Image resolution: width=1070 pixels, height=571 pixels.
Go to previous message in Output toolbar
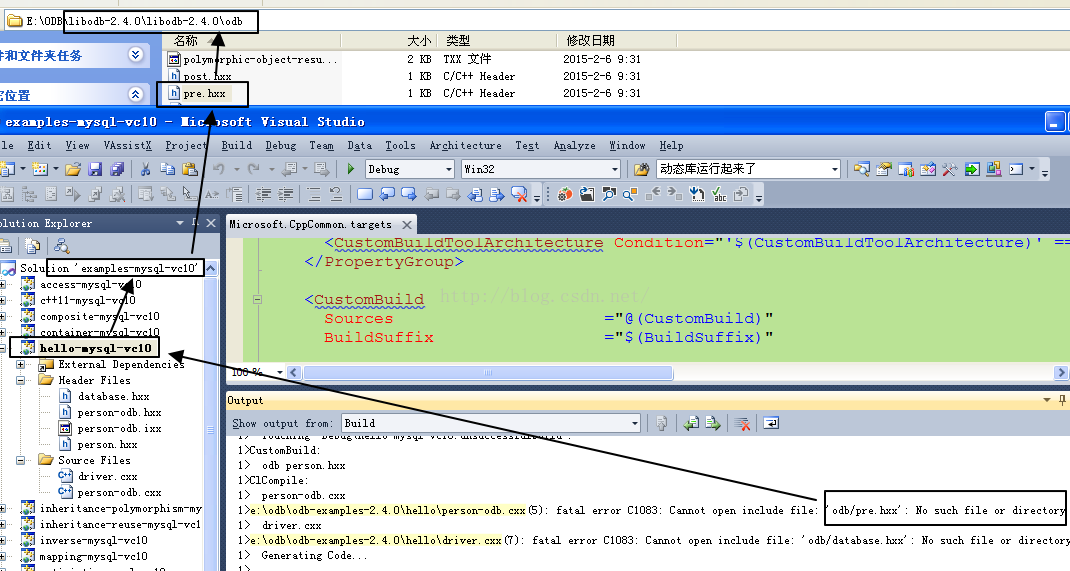[691, 424]
